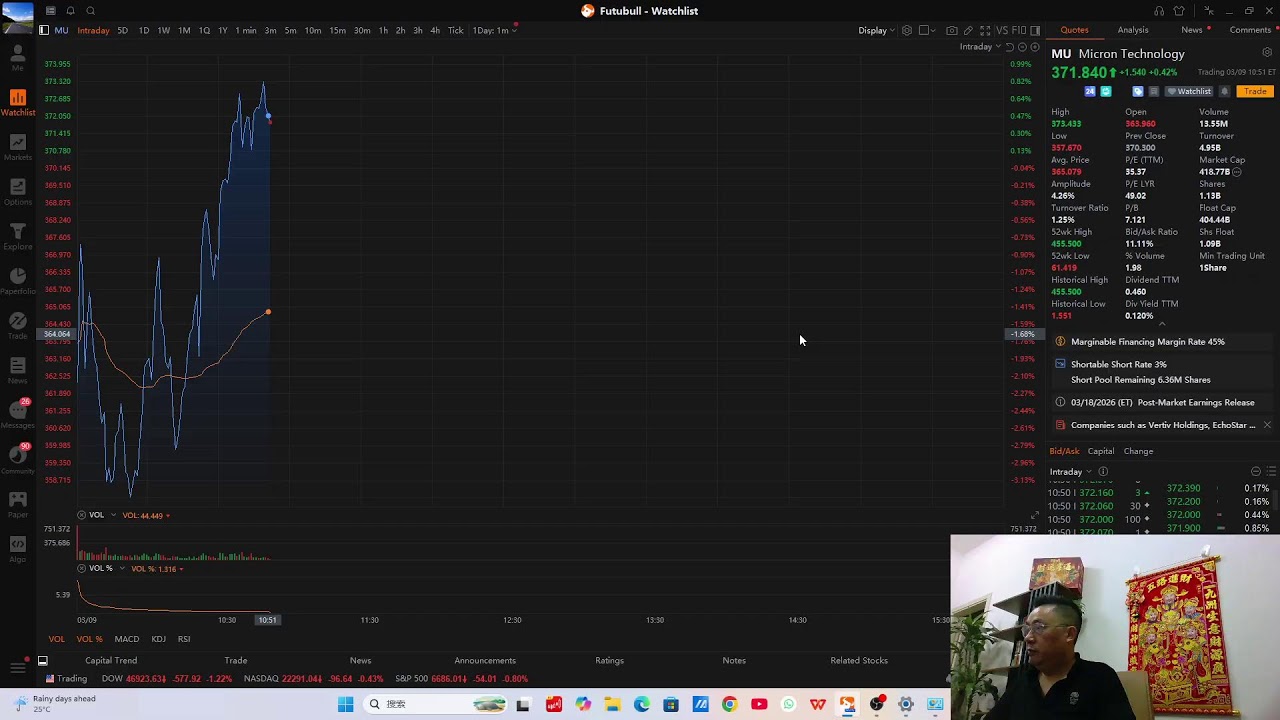This screenshot has width=1280, height=720.
Task: Toggle the MACD indicator
Action: click(x=127, y=639)
